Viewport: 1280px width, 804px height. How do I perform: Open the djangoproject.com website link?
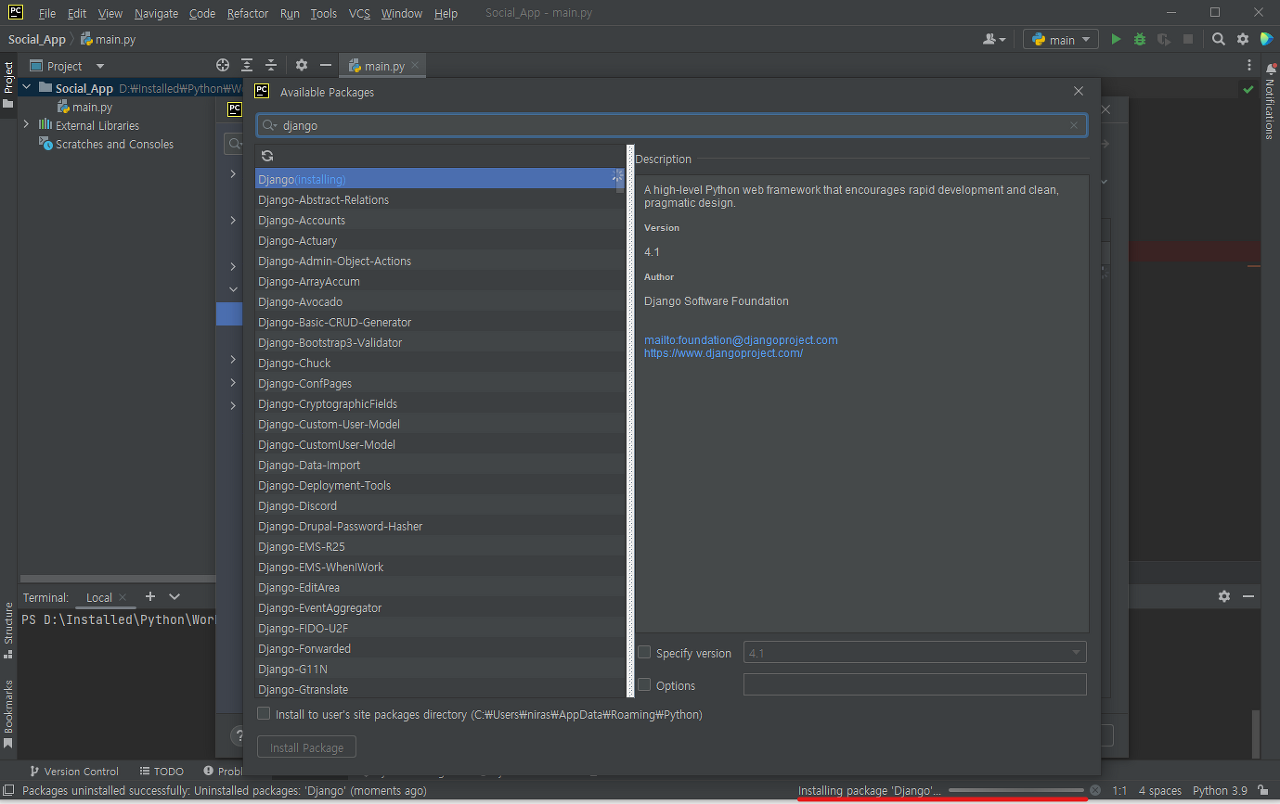pyautogui.click(x=723, y=353)
